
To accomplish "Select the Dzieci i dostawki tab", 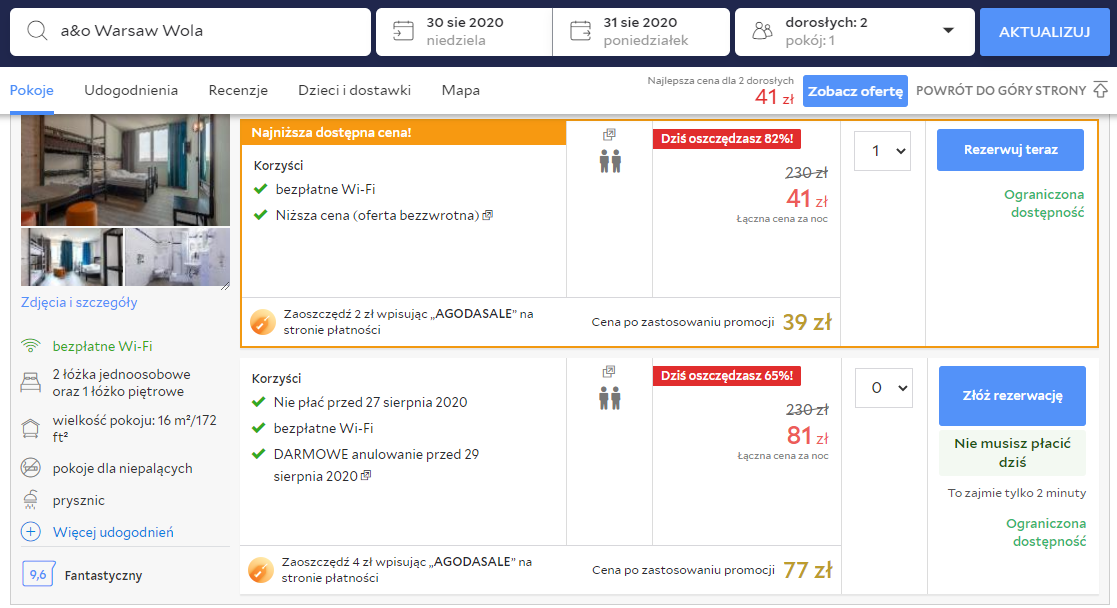I will pos(355,91).
